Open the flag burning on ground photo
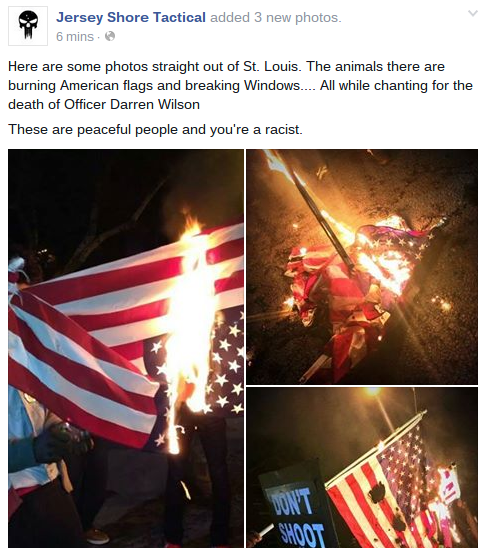Image resolution: width=480 pixels, height=548 pixels. [x=362, y=267]
